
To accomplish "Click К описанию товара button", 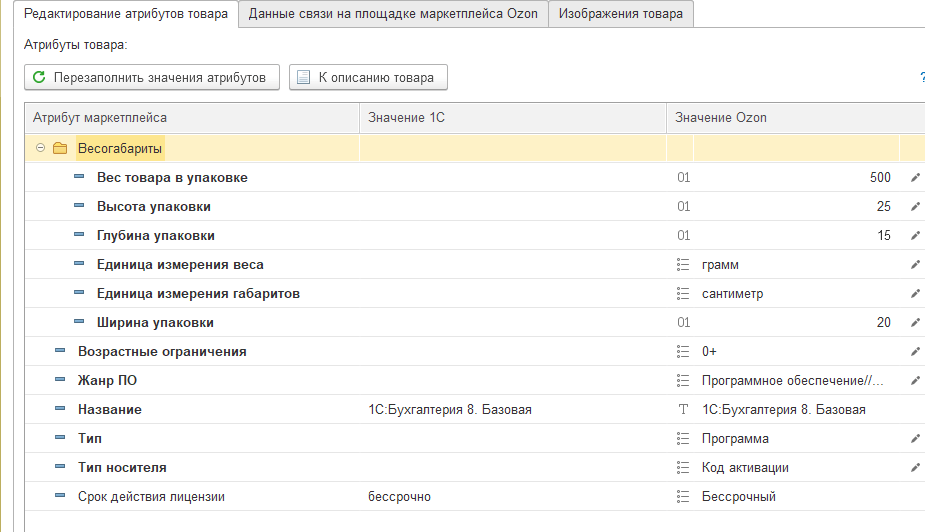I will [368, 77].
